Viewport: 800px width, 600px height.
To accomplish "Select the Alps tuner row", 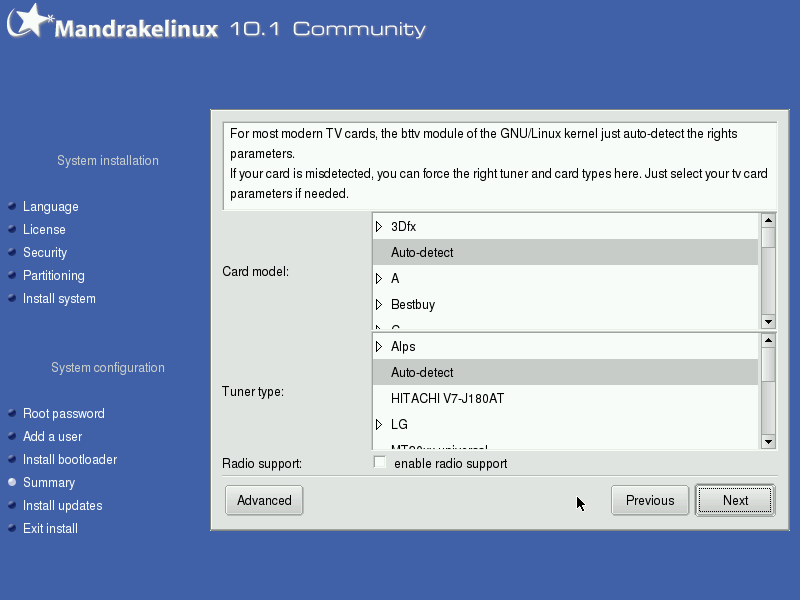I will (565, 347).
